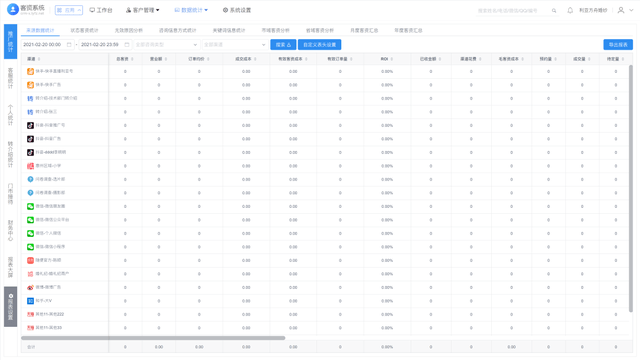Screen dimensions: 640x360
Task: Click the 客资系统 logo avatar
Action: (13, 9)
